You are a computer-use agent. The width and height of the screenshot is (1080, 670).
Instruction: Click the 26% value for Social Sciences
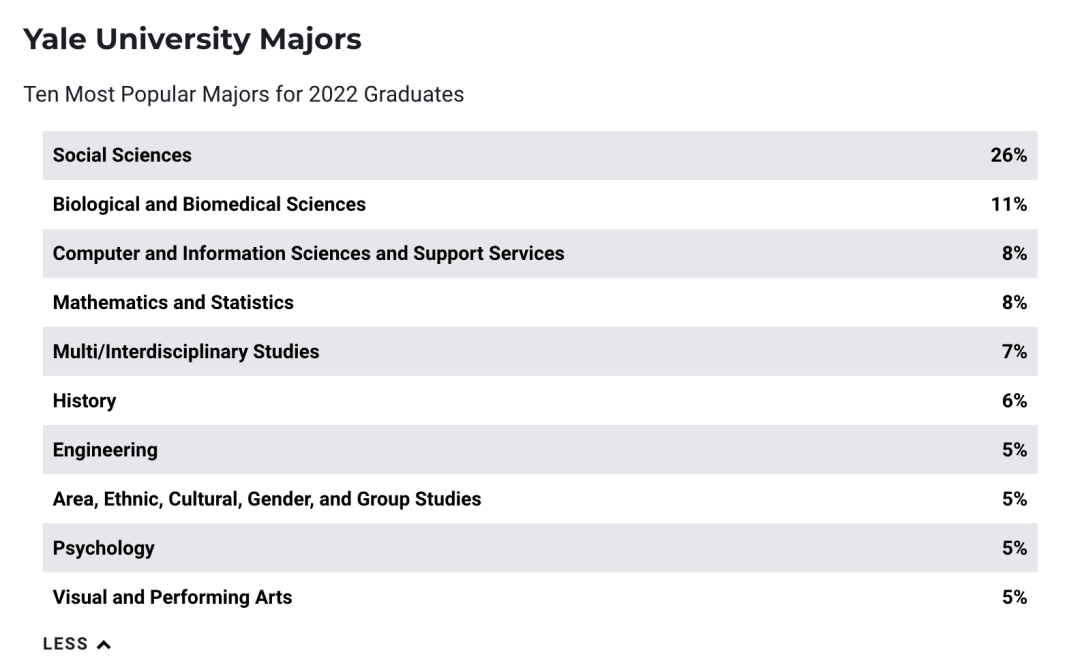1008,156
